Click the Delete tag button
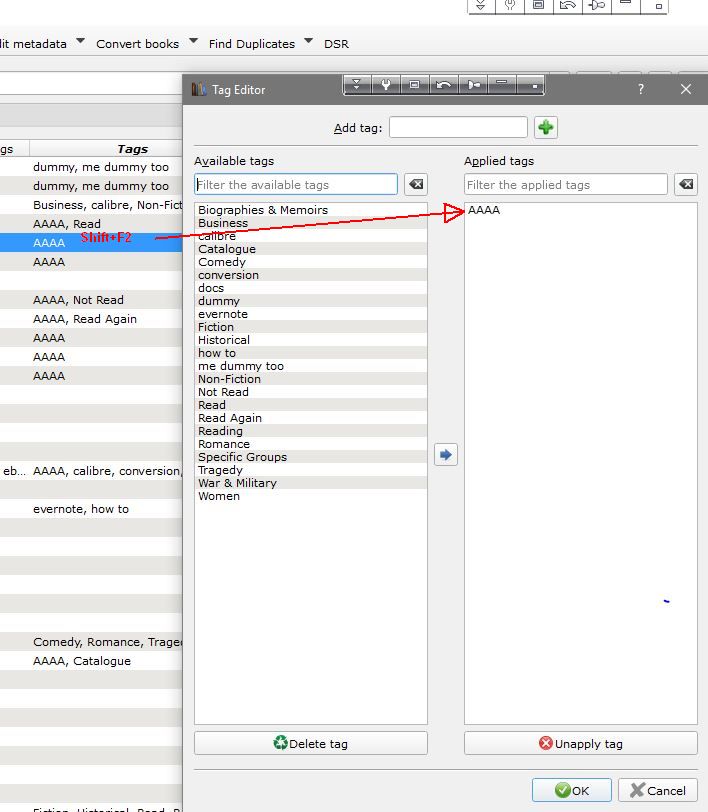Viewport: 708px width, 812px height. pos(311,743)
